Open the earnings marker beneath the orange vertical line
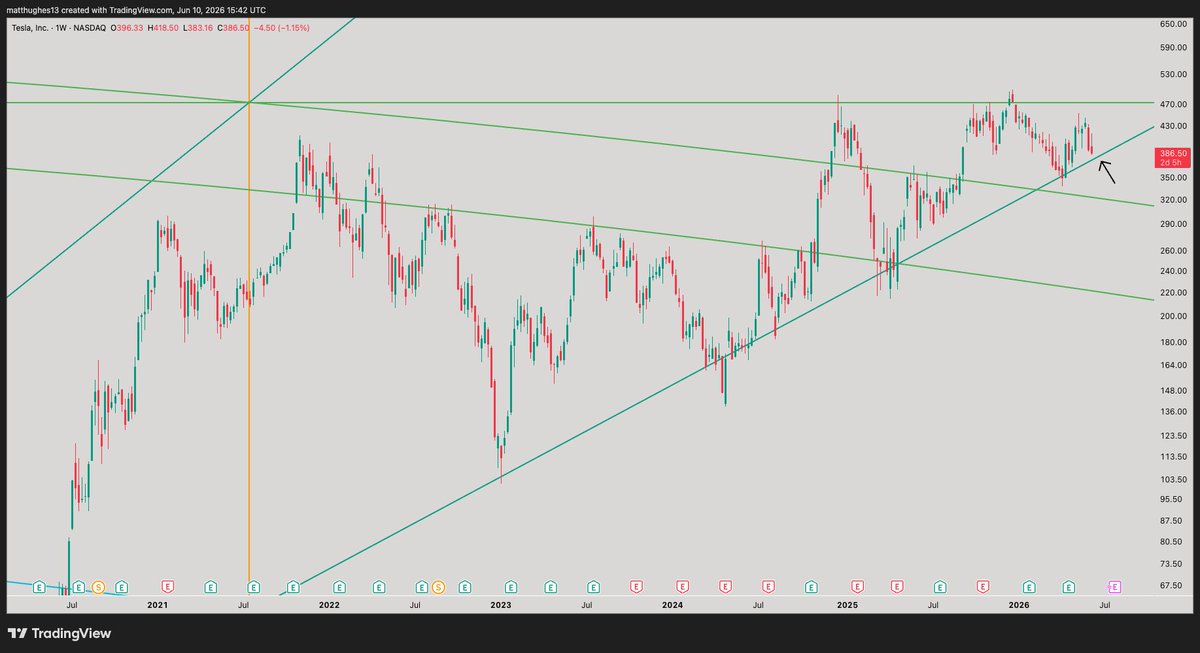1200x653 pixels. (254, 586)
